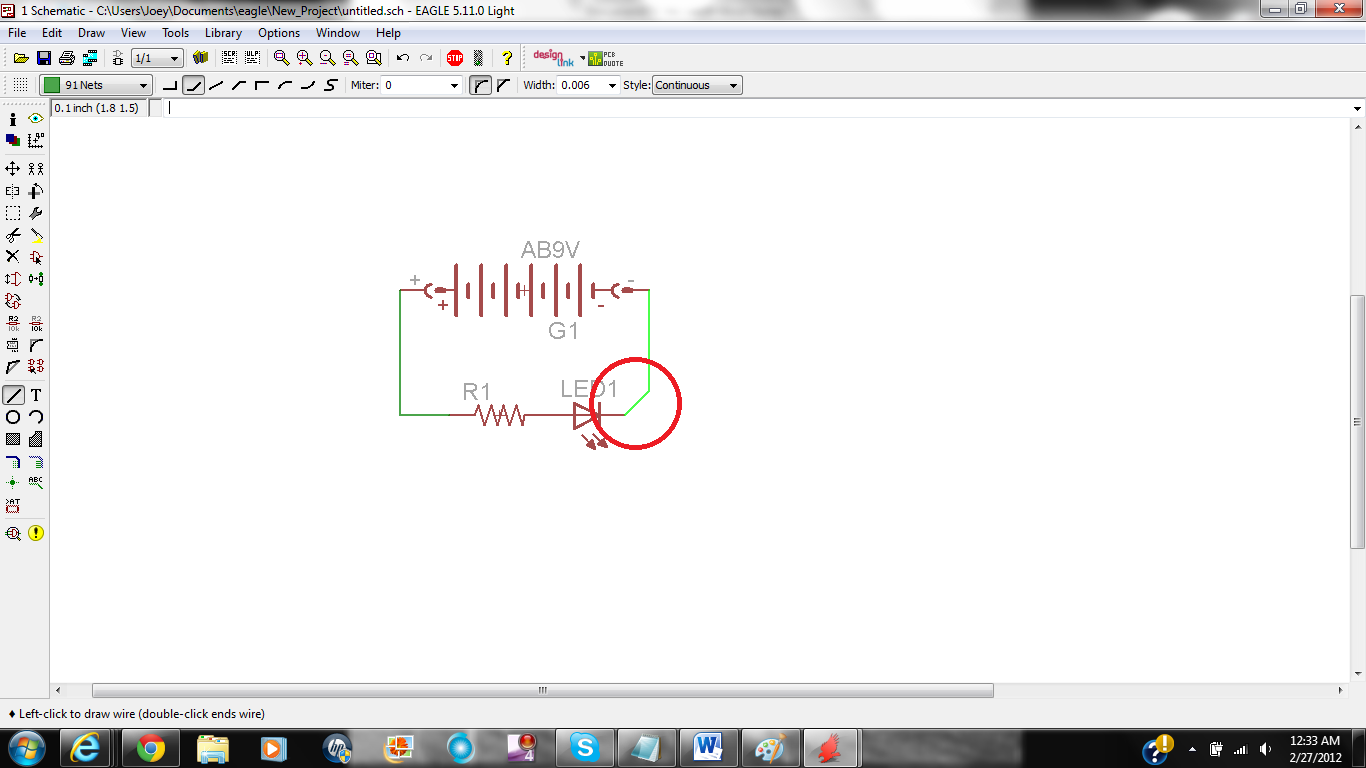Select the Delete tool (X icon)
The height and width of the screenshot is (768, 1366).
13,257
